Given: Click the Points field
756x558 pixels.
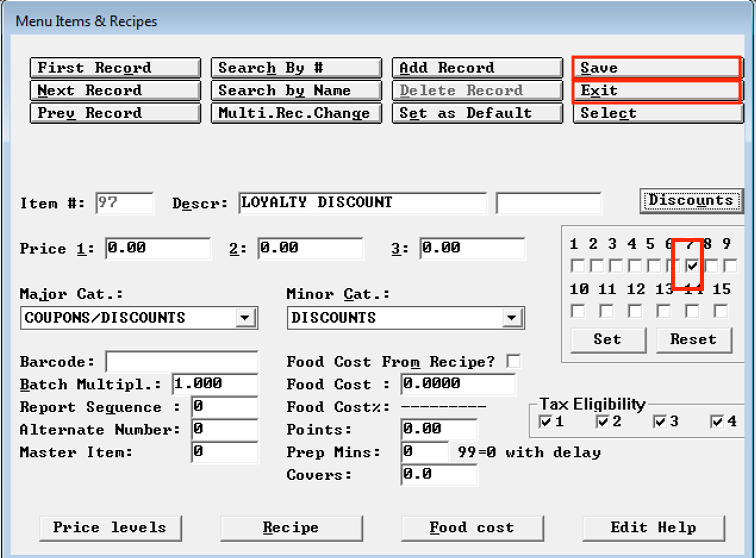Looking at the screenshot, I should (439, 430).
